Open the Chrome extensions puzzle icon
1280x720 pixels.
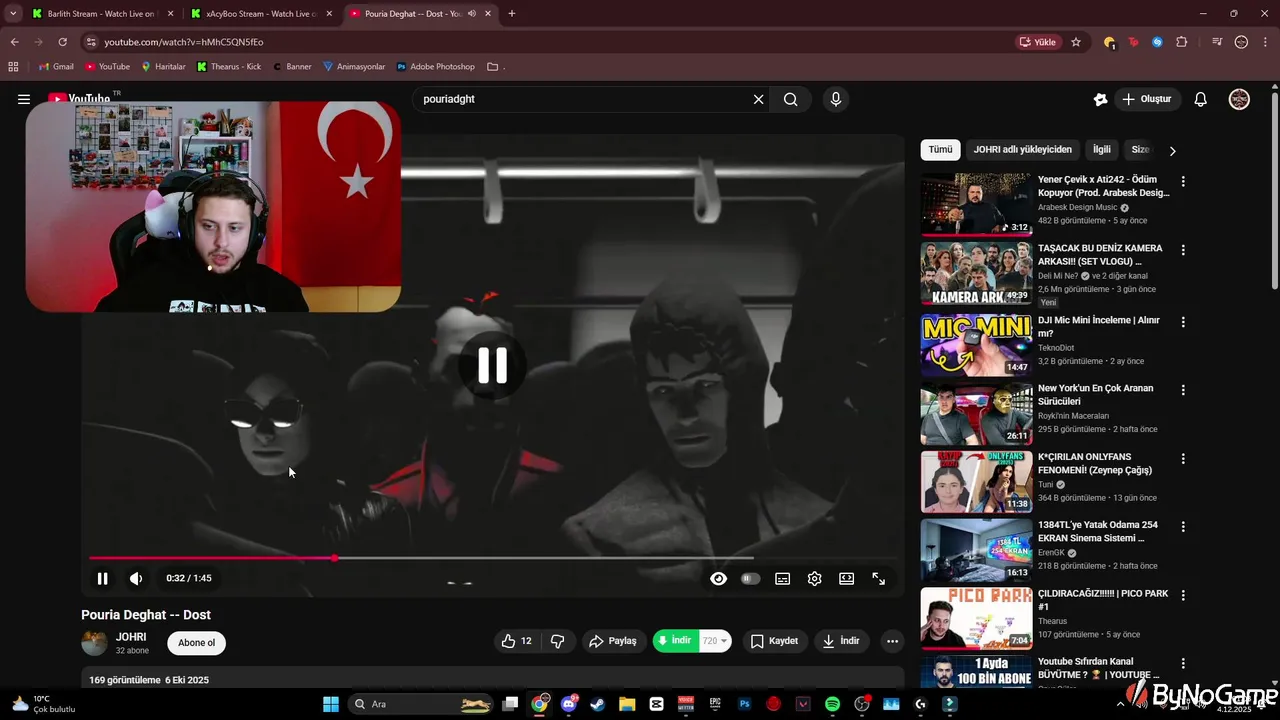pos(1182,42)
